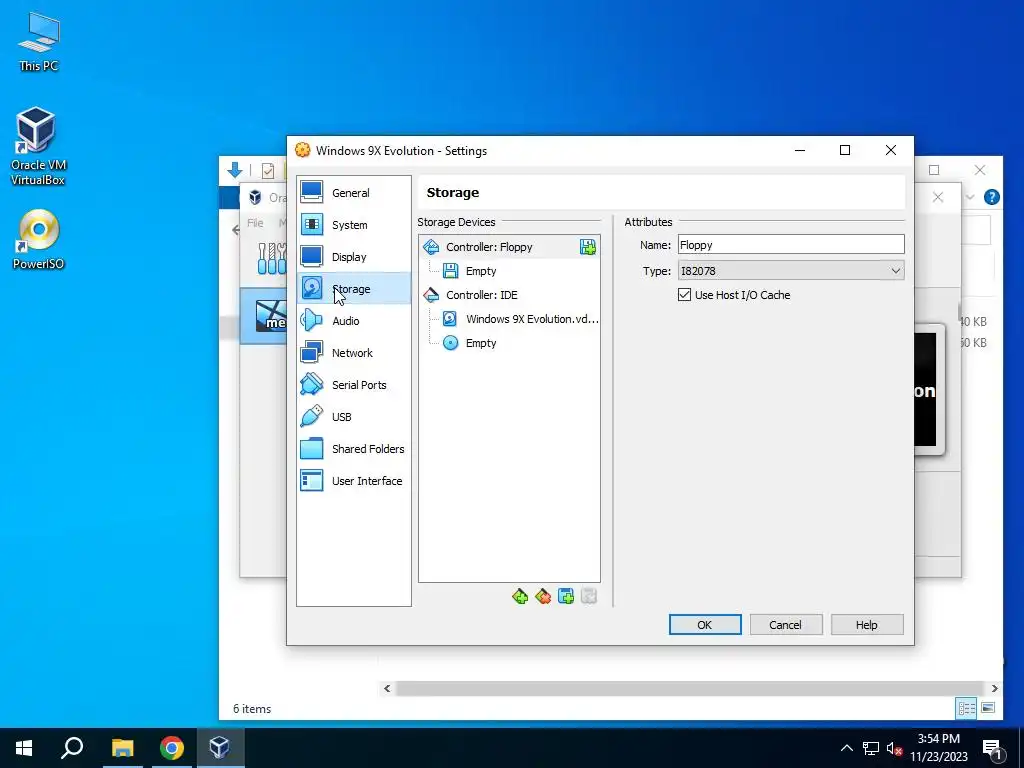
Task: Open the Audio settings category
Action: 353,321
